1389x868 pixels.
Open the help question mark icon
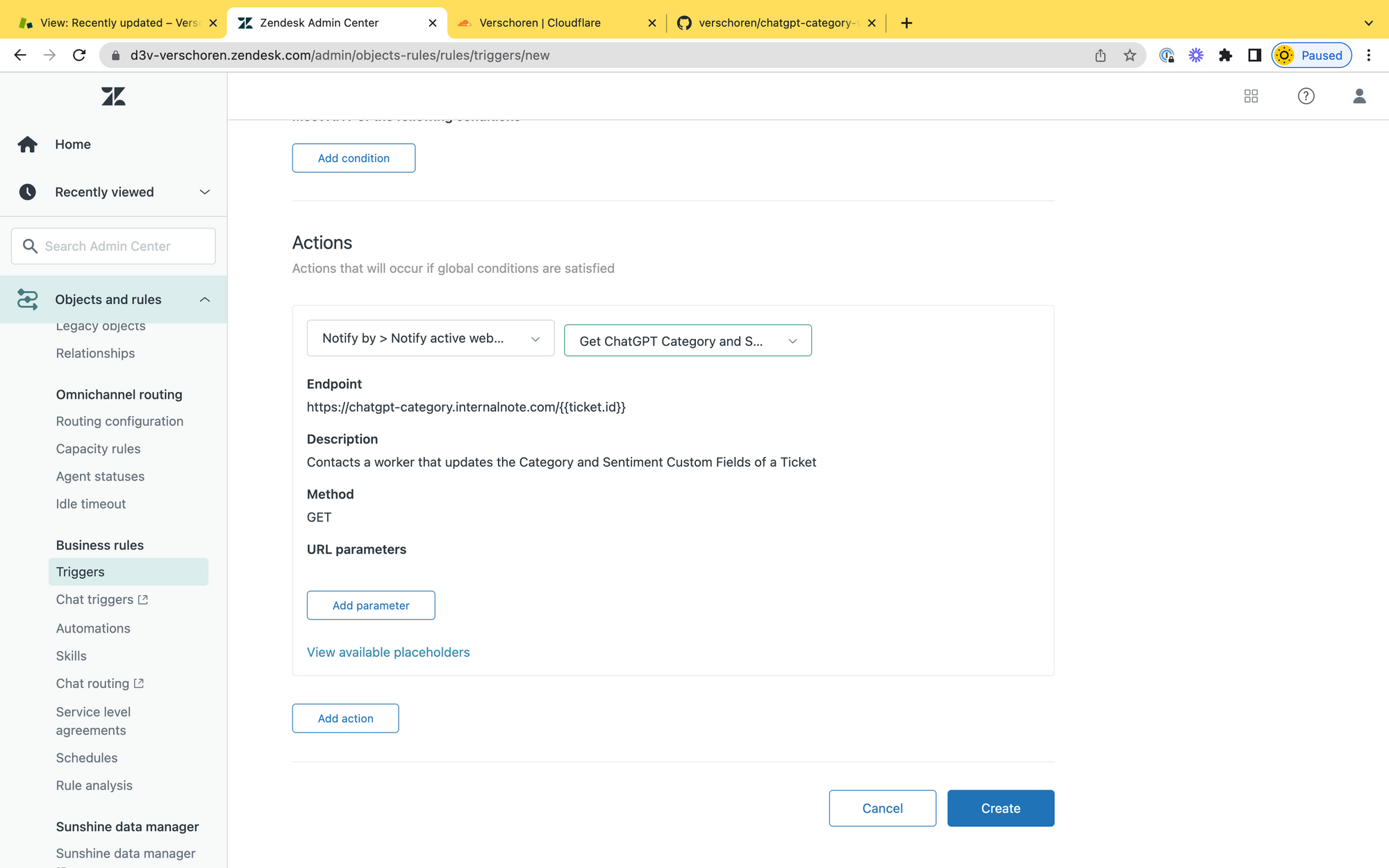(x=1306, y=96)
